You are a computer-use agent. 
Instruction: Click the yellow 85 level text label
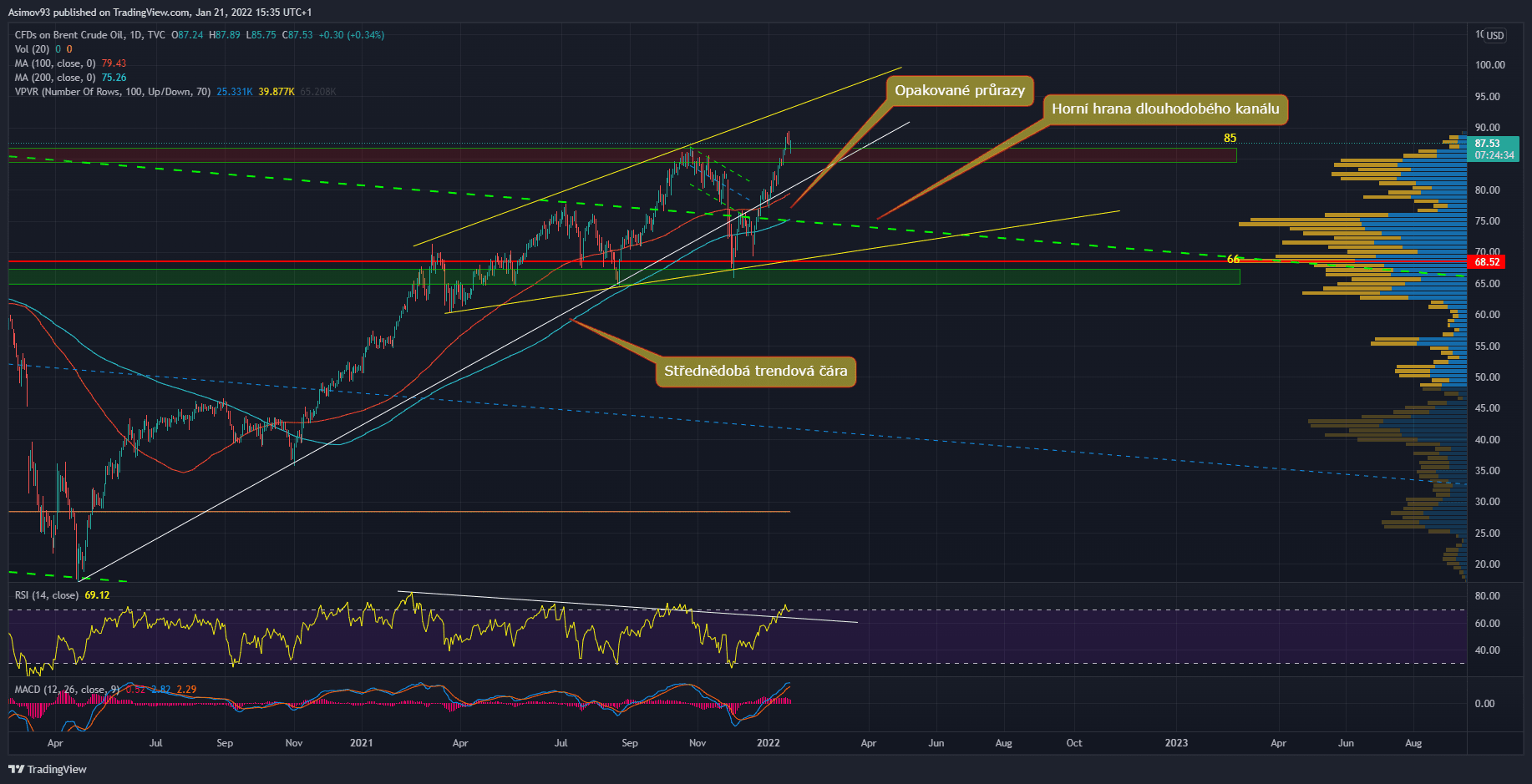tap(1230, 138)
